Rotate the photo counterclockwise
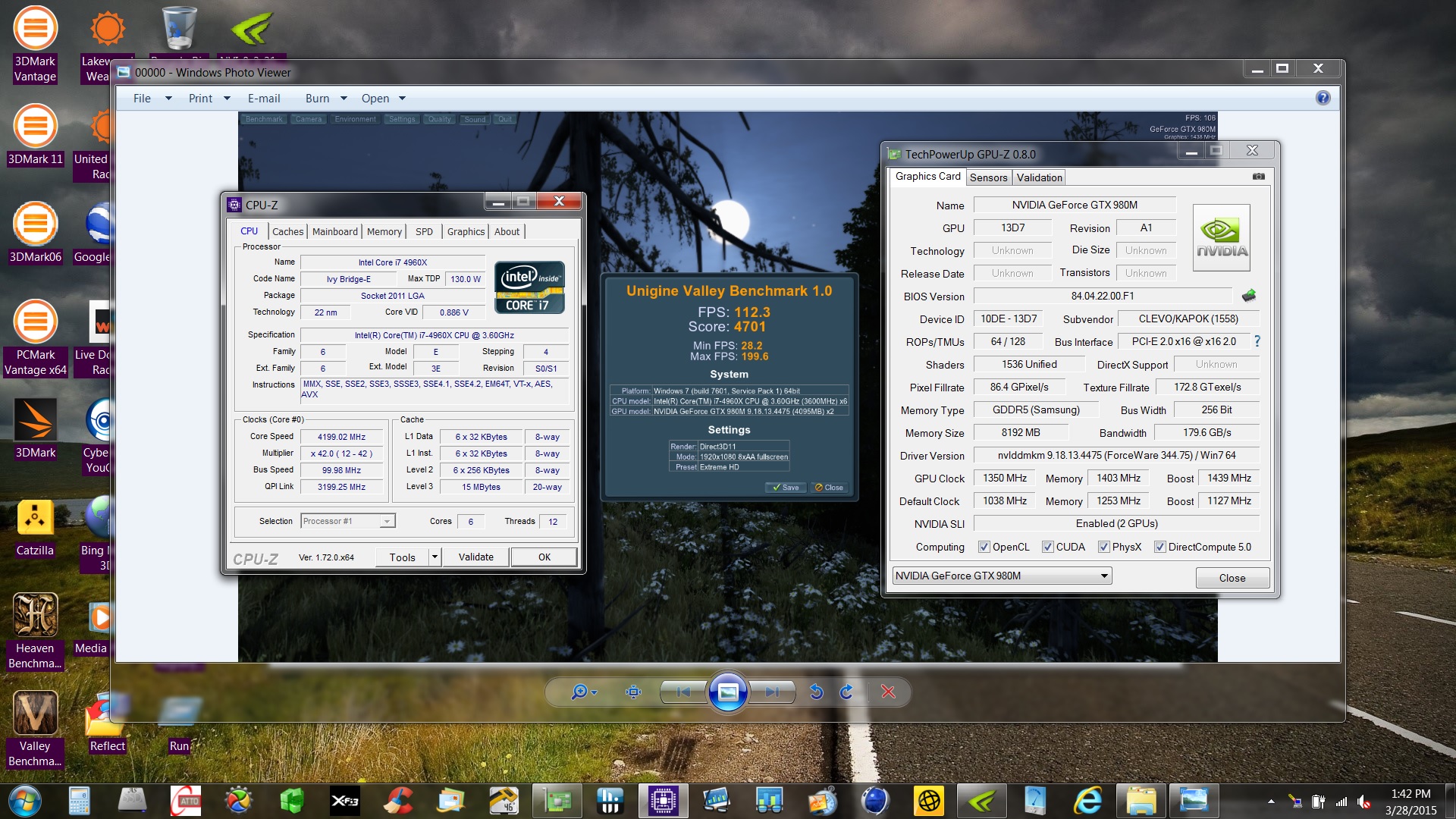The height and width of the screenshot is (819, 1456). (816, 692)
